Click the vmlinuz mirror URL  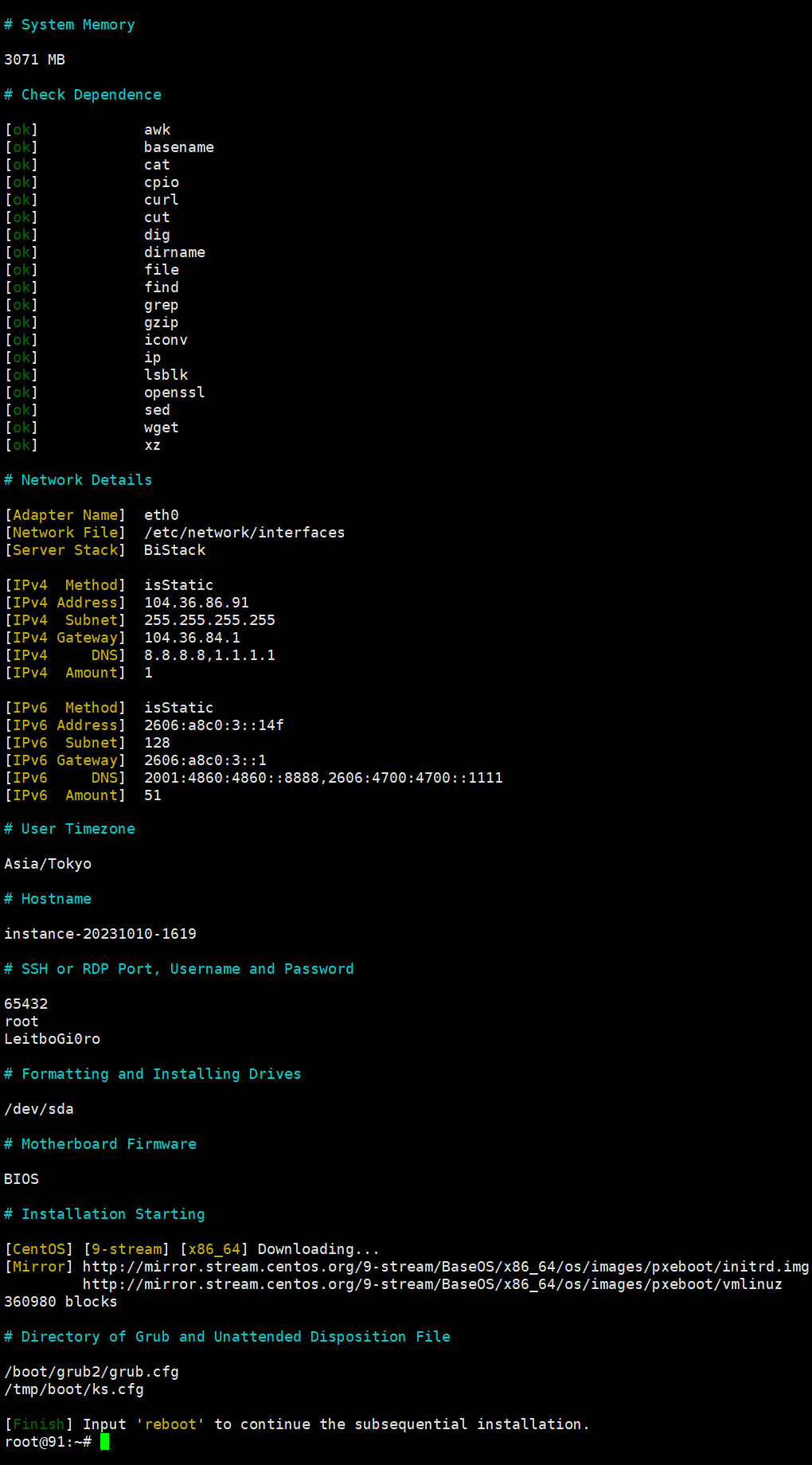coord(432,1284)
